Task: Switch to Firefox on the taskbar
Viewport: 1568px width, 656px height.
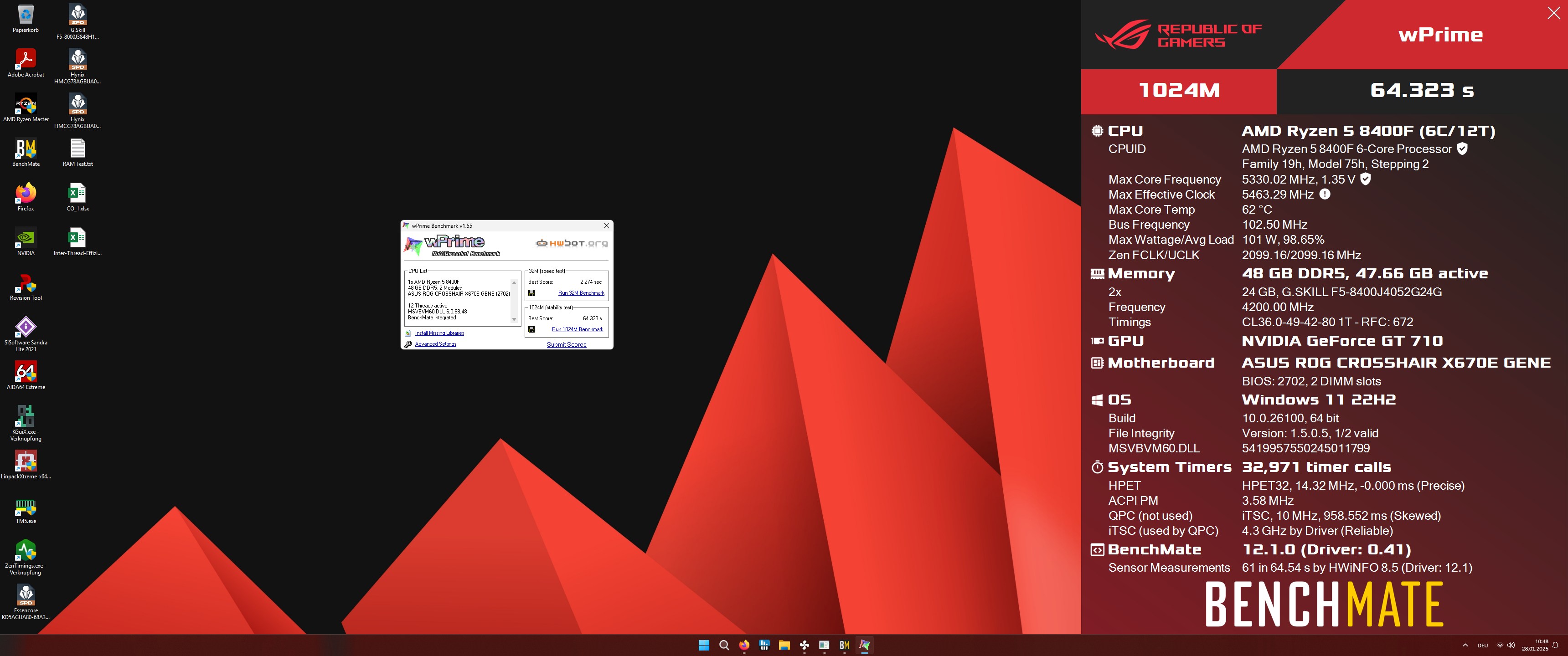Action: coord(744,645)
